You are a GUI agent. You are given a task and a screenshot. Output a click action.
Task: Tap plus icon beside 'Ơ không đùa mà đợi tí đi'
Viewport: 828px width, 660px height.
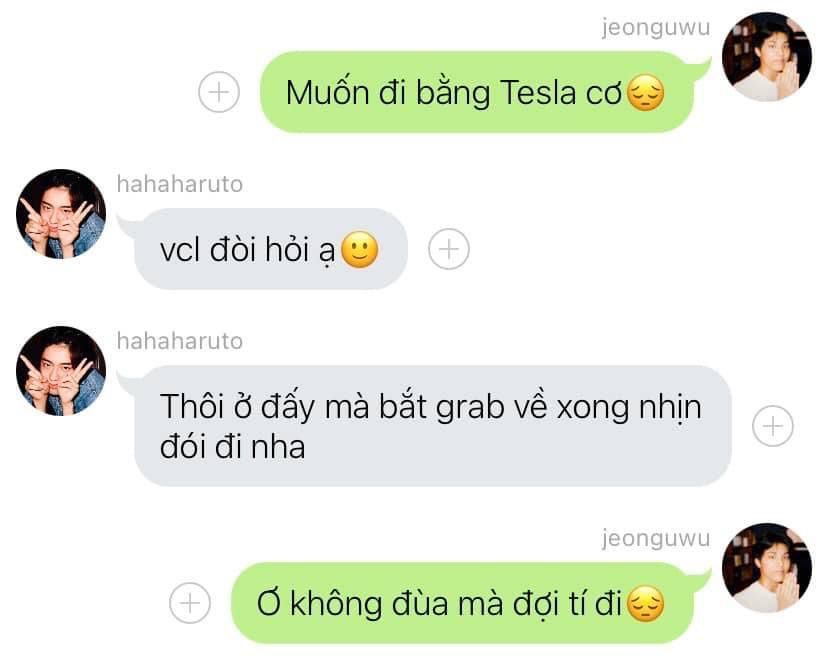click(x=190, y=603)
